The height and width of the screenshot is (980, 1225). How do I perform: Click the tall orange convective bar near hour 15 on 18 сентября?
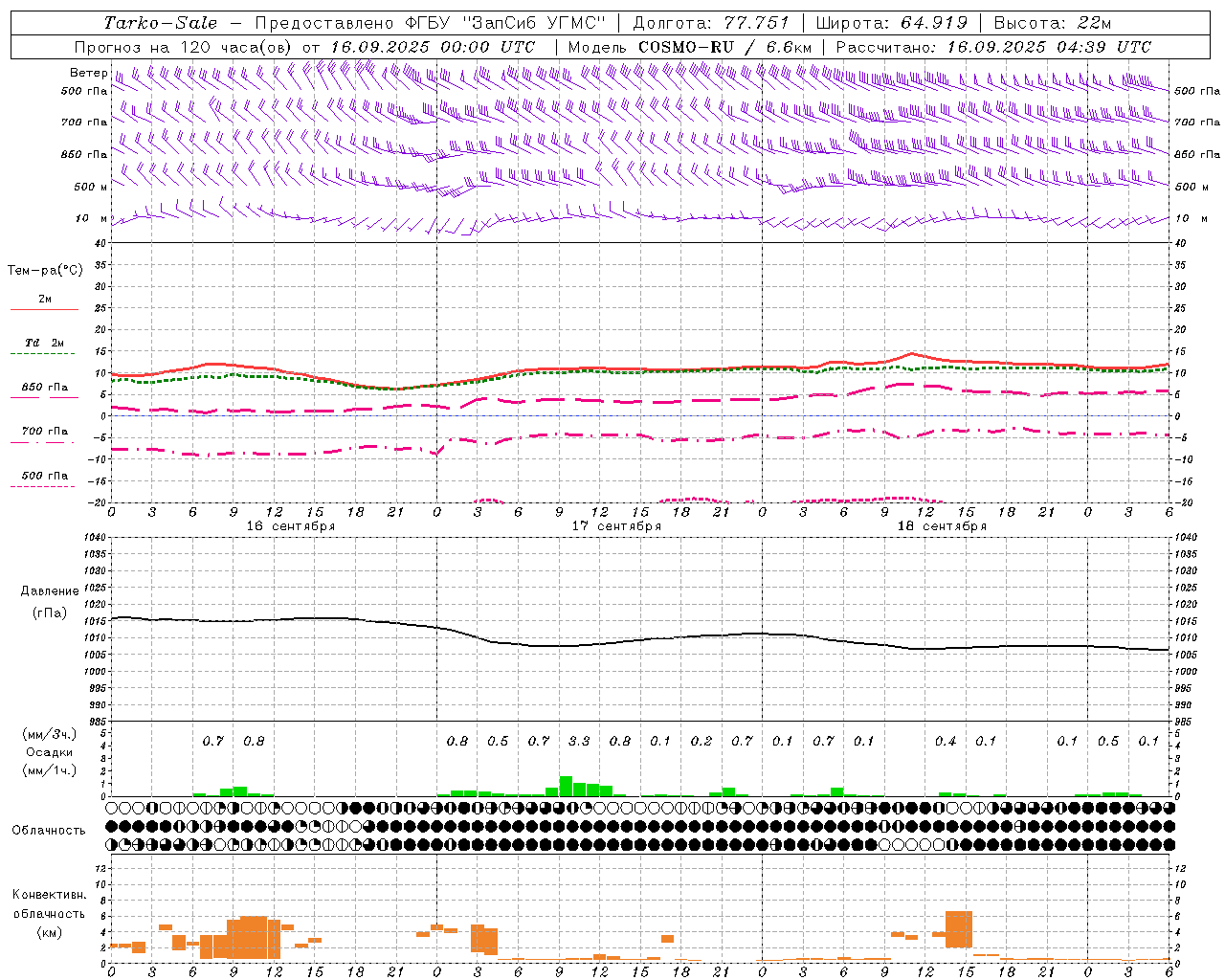tap(959, 929)
